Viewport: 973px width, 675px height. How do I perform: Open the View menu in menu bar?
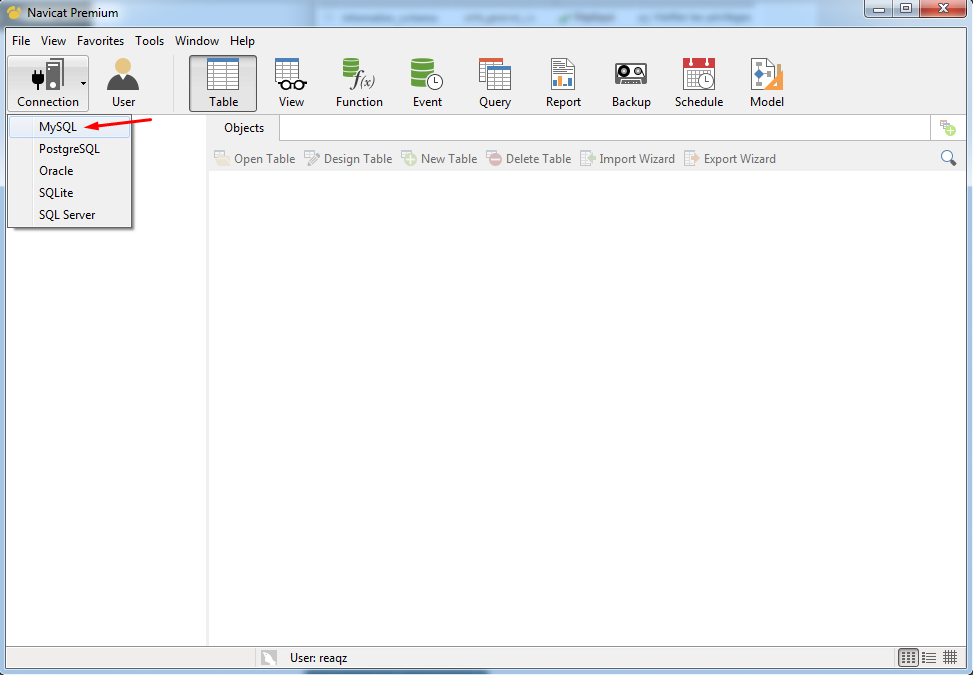pyautogui.click(x=53, y=41)
